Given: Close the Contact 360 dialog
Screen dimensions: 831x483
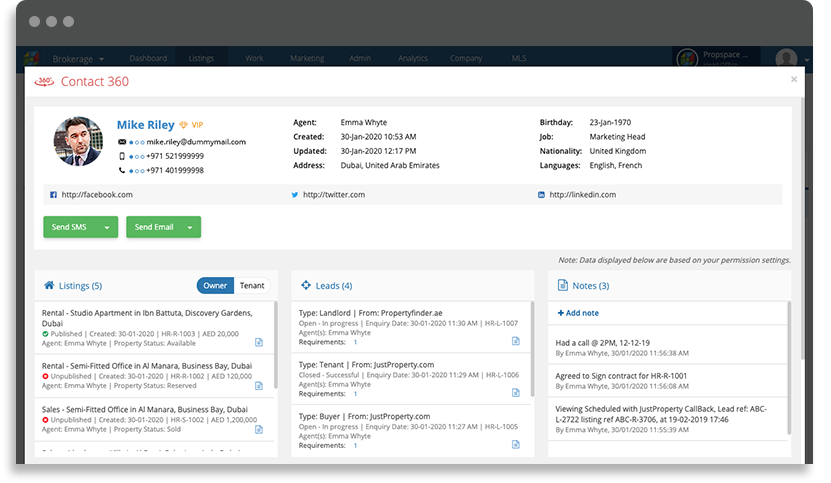Looking at the screenshot, I should [793, 80].
